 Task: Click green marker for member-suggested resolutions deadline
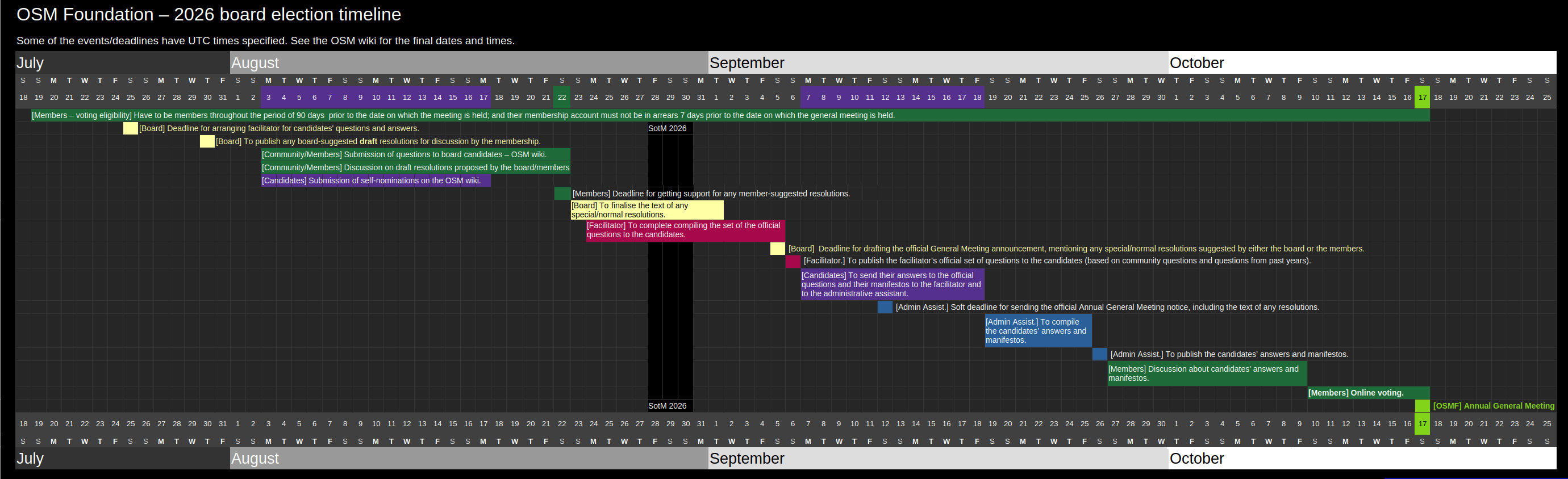coord(562,194)
